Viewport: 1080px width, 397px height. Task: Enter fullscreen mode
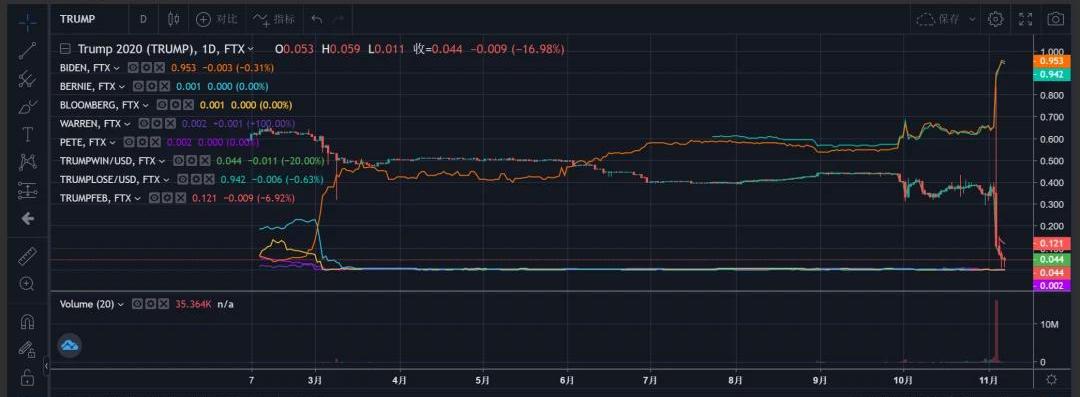1026,19
